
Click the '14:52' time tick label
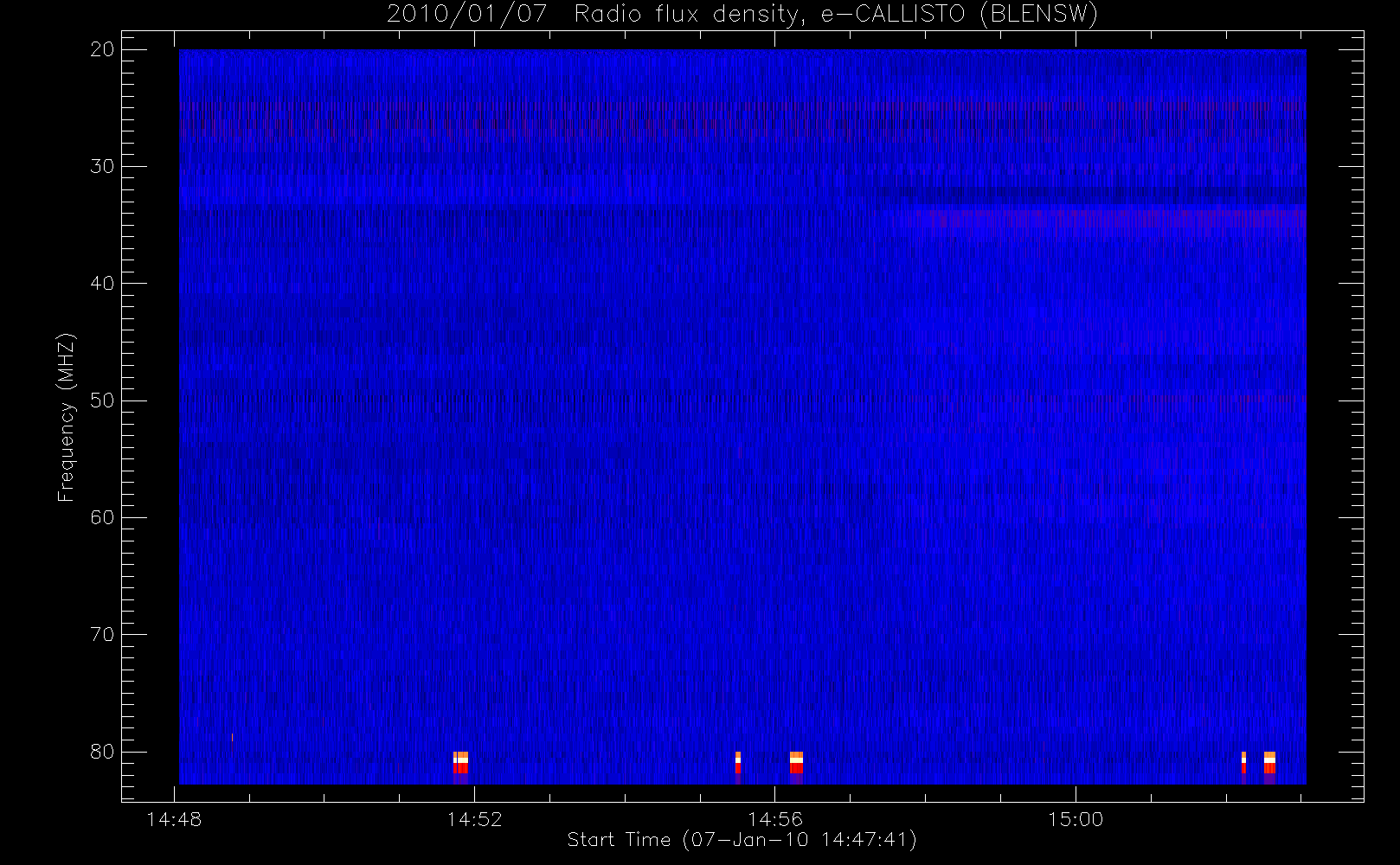click(x=474, y=819)
